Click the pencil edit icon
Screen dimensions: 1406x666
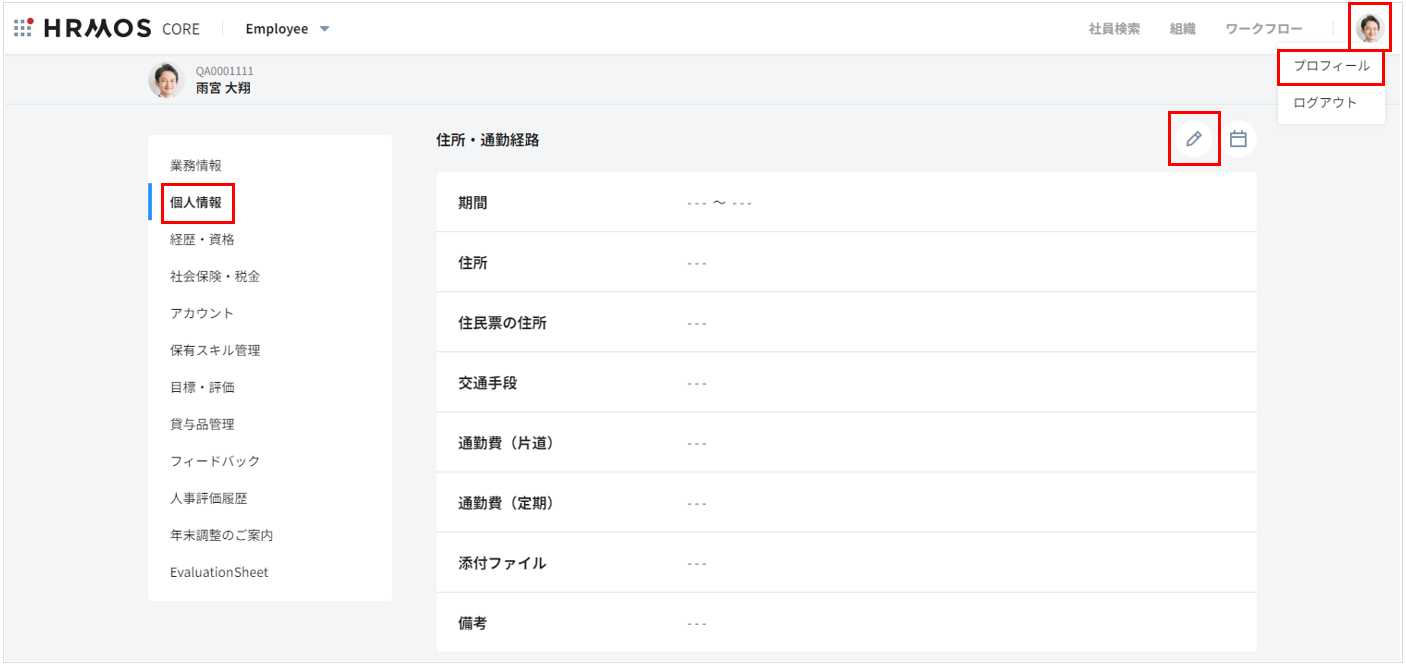tap(1193, 139)
